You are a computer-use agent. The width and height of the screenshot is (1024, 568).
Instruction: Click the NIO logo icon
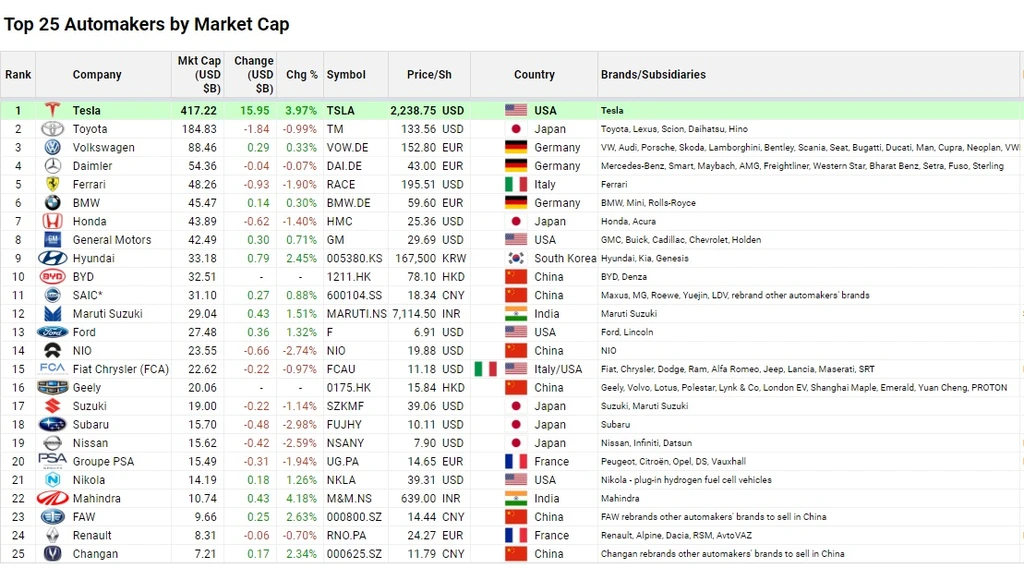coord(52,351)
